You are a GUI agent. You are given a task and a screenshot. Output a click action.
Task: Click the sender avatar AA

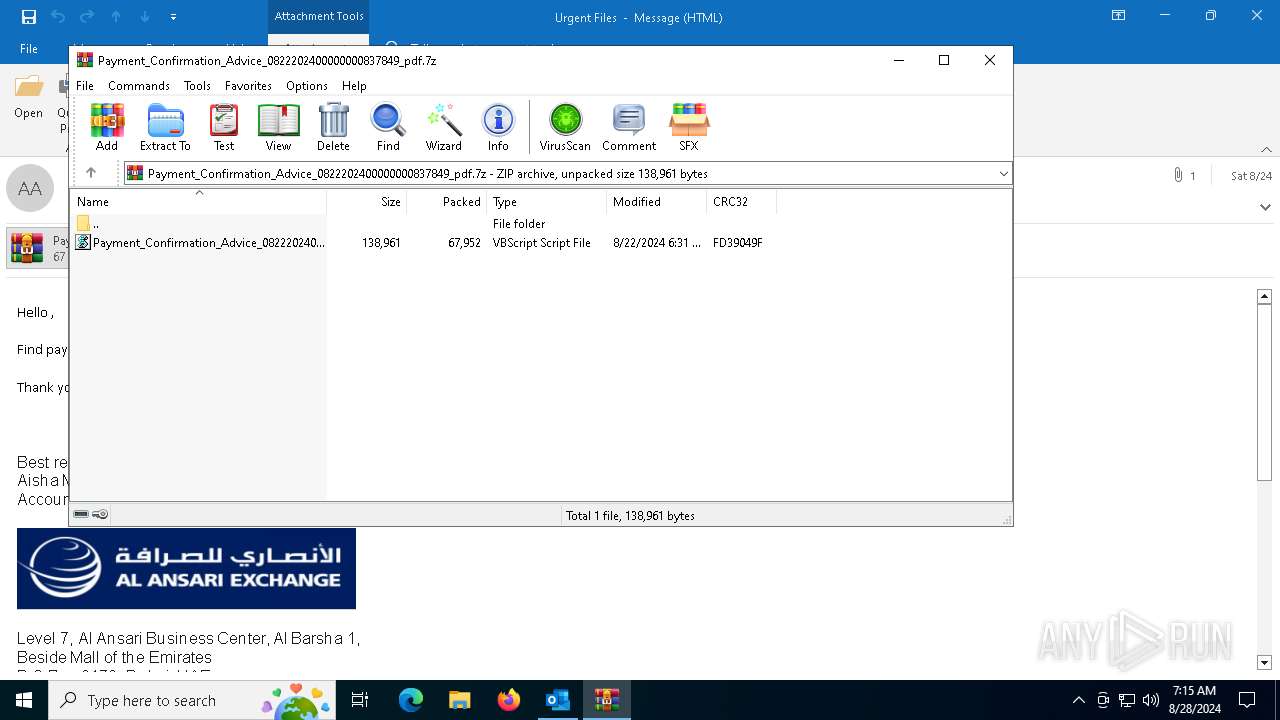click(30, 188)
